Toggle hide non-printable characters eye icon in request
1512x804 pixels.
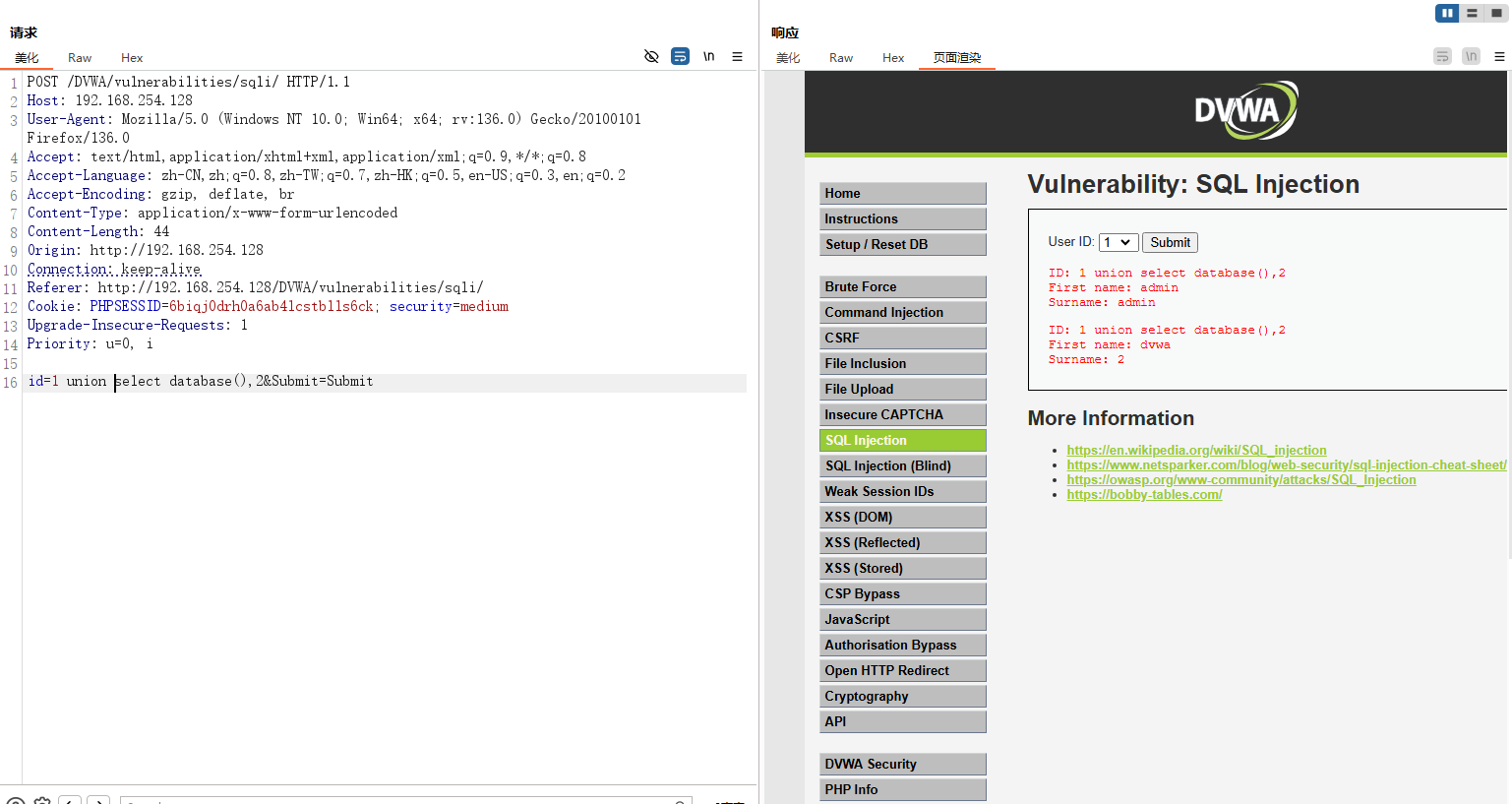pos(651,56)
